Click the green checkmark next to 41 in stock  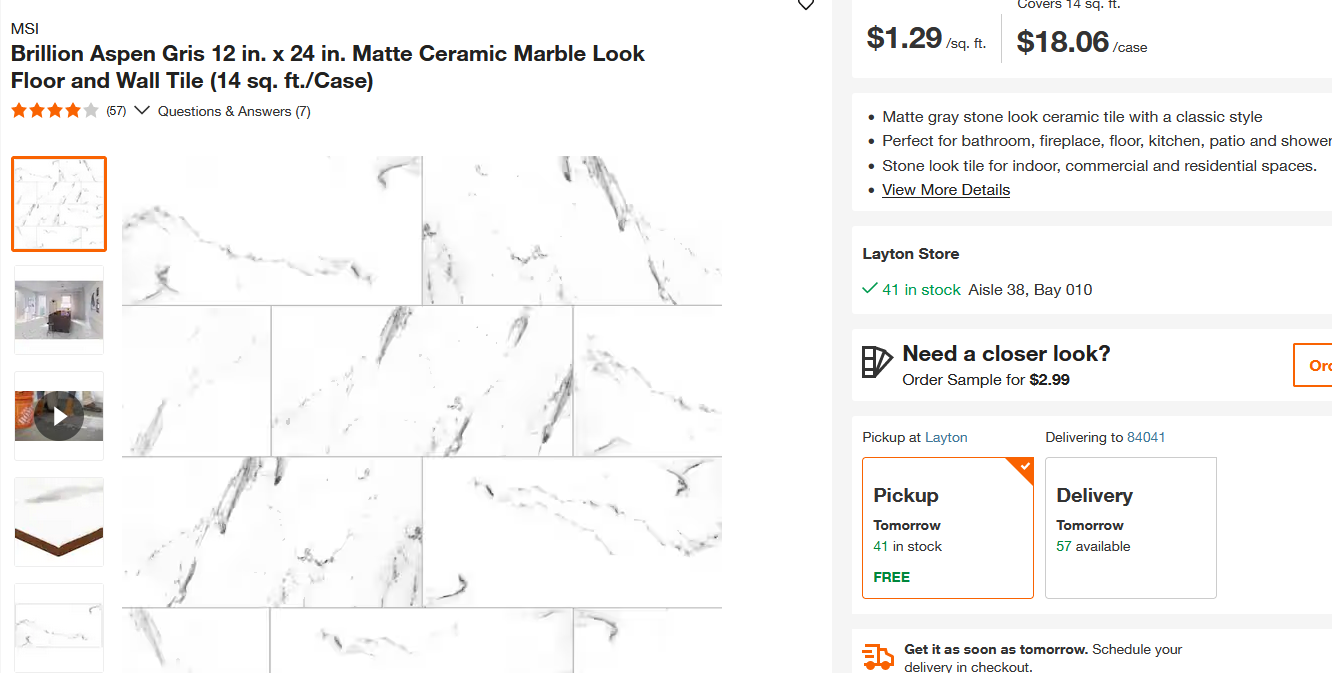[869, 288]
